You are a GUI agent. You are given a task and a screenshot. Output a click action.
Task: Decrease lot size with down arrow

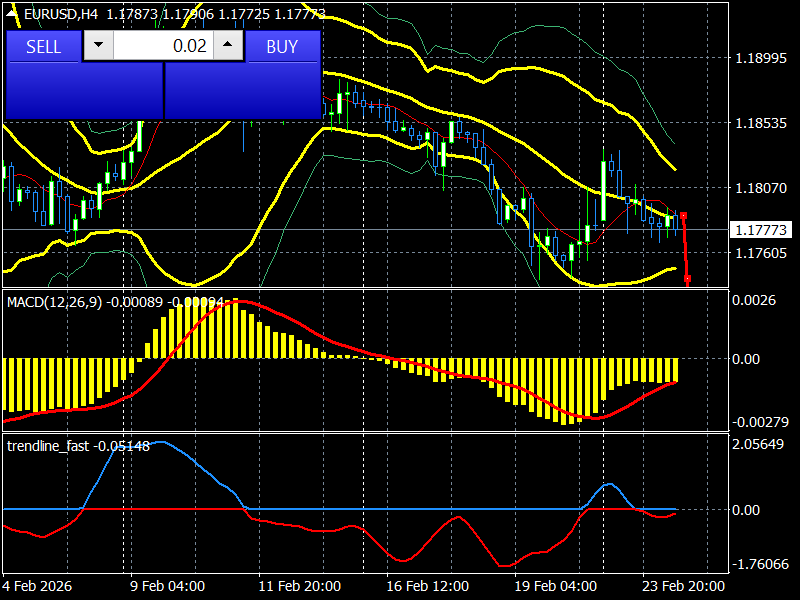[x=98, y=45]
